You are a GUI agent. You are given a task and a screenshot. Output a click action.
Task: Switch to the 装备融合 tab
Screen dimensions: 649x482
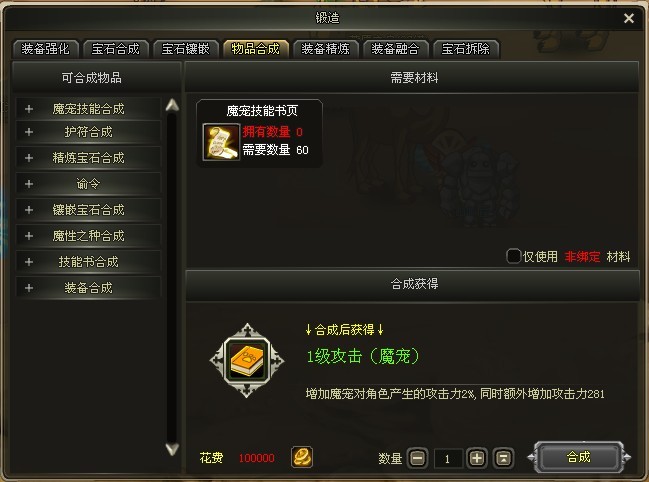395,49
